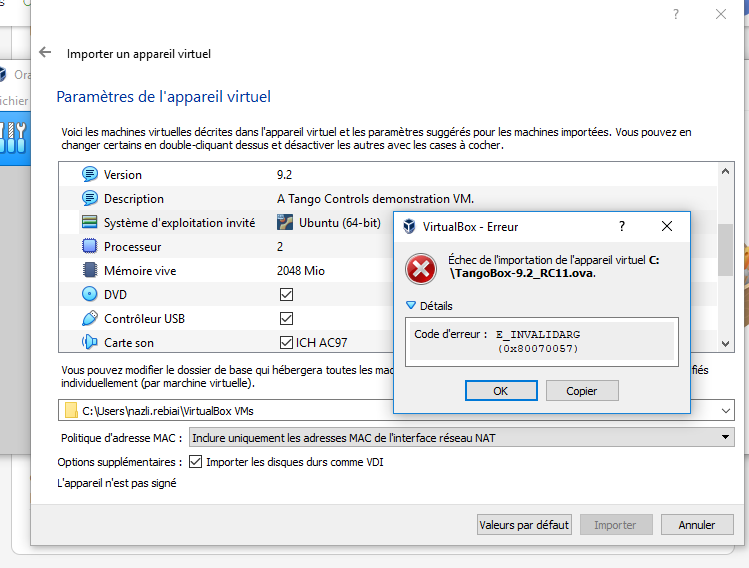Click scroll down arrow of settings list
Viewport: 749px width, 568px height.
click(x=726, y=343)
